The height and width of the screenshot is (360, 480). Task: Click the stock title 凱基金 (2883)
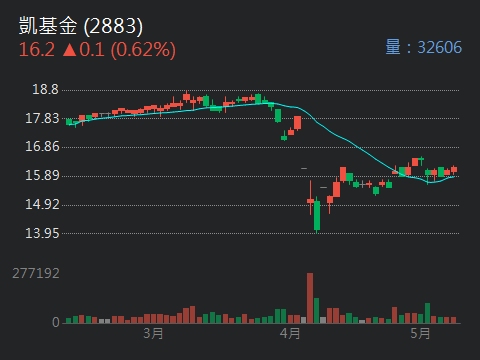80,26
